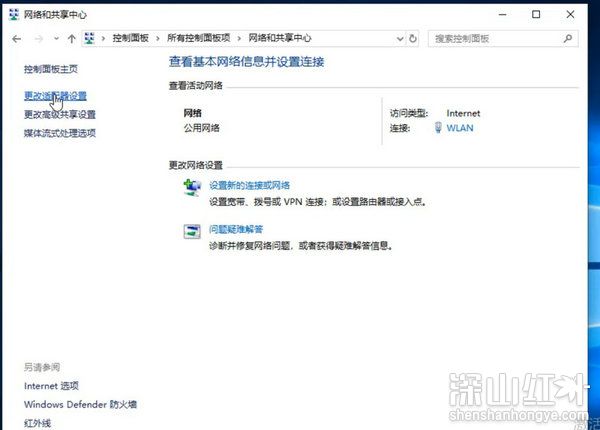The height and width of the screenshot is (430, 600).
Task: Click the window title icon
Action: (x=14, y=15)
